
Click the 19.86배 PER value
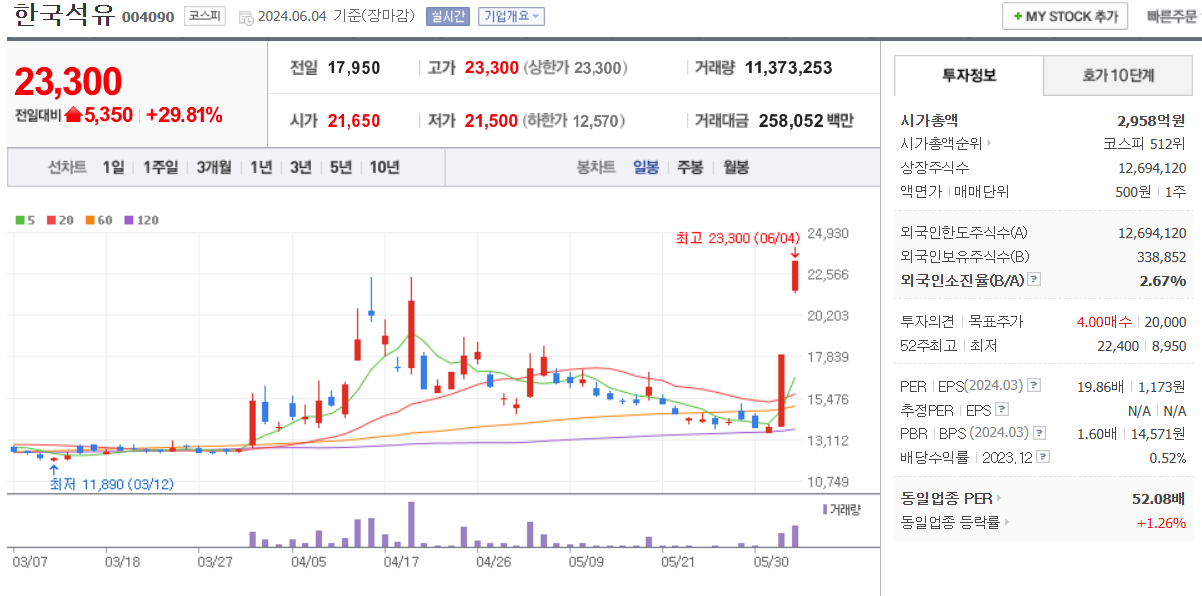[x=1103, y=385]
